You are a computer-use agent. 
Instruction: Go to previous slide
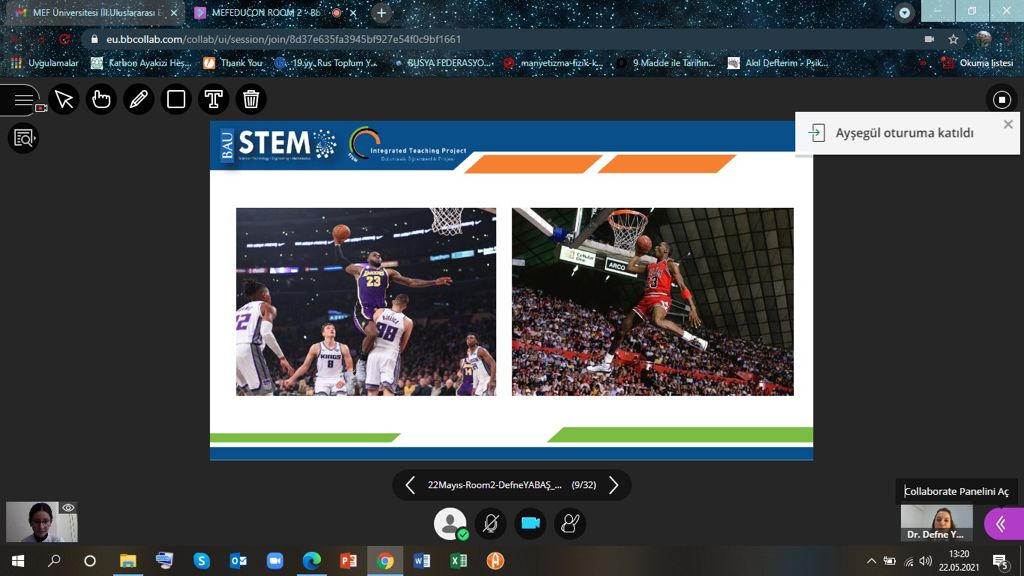tap(410, 485)
